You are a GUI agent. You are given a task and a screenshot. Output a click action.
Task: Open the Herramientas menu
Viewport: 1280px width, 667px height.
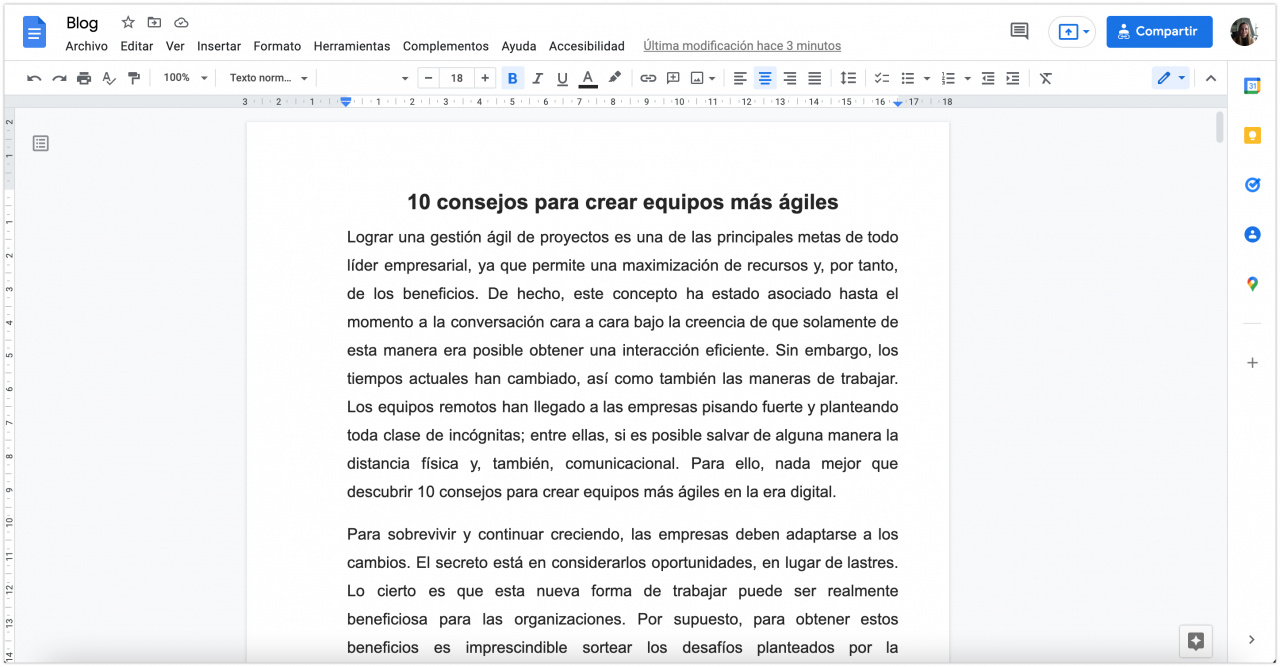point(351,46)
